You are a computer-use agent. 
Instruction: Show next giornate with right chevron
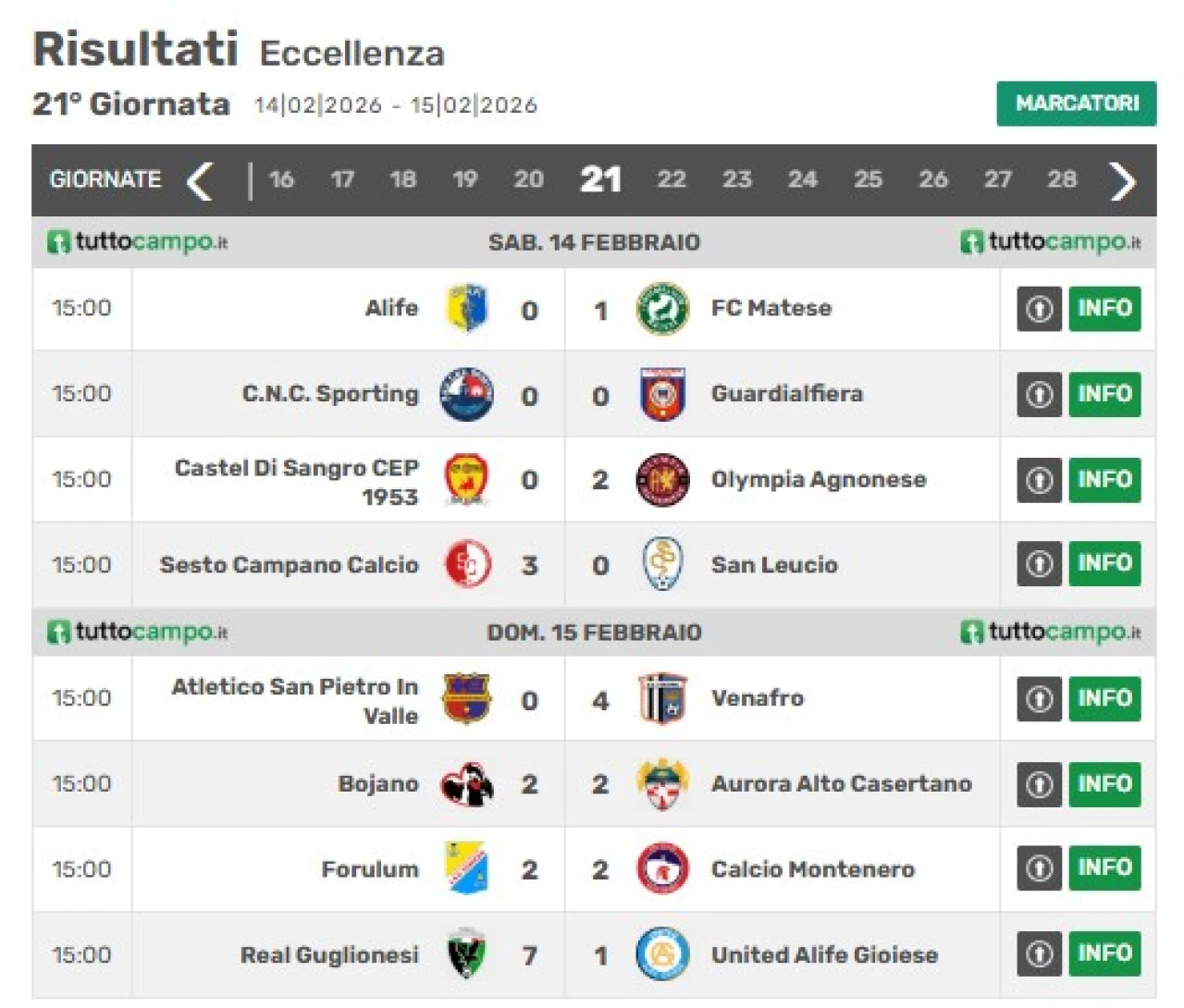1122,181
